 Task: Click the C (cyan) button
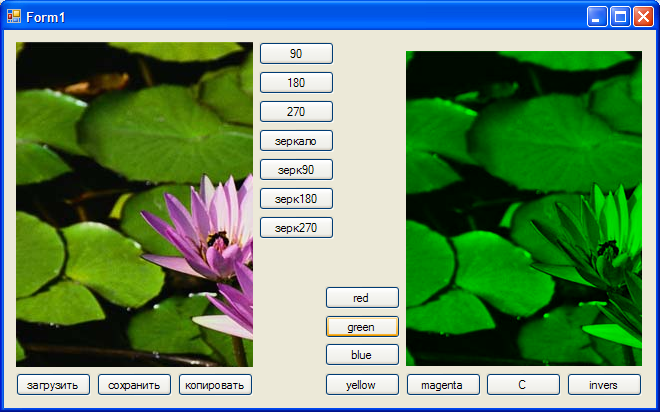point(523,385)
